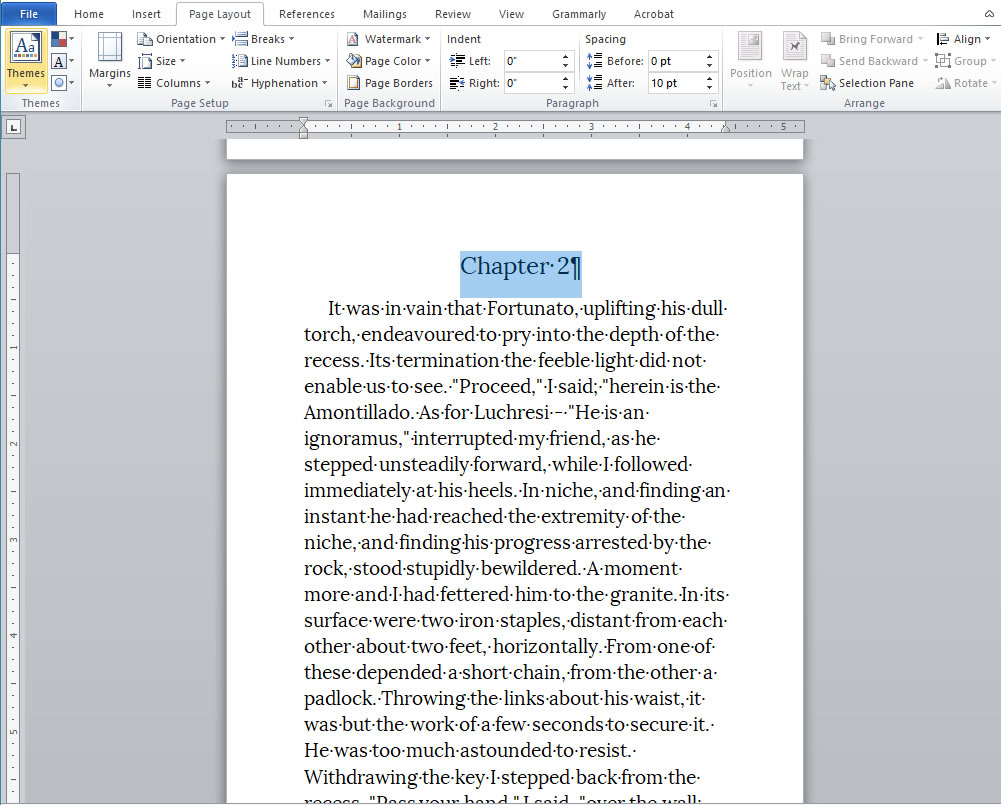This screenshot has height=805, width=1001.
Task: Click the Theme Colors icon
Action: pos(60,39)
